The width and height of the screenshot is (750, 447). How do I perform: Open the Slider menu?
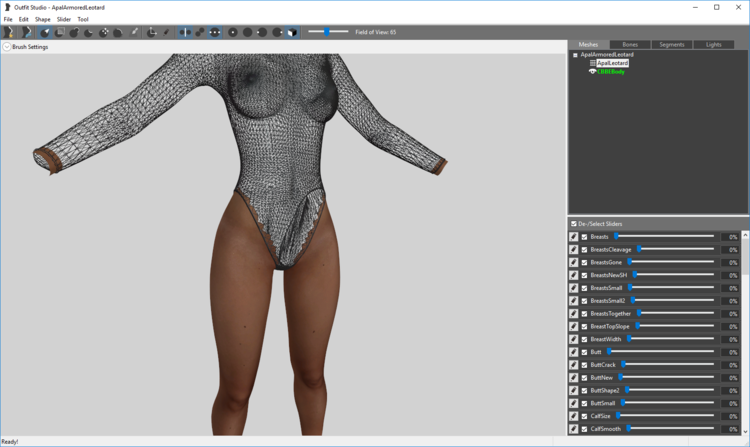[x=64, y=20]
